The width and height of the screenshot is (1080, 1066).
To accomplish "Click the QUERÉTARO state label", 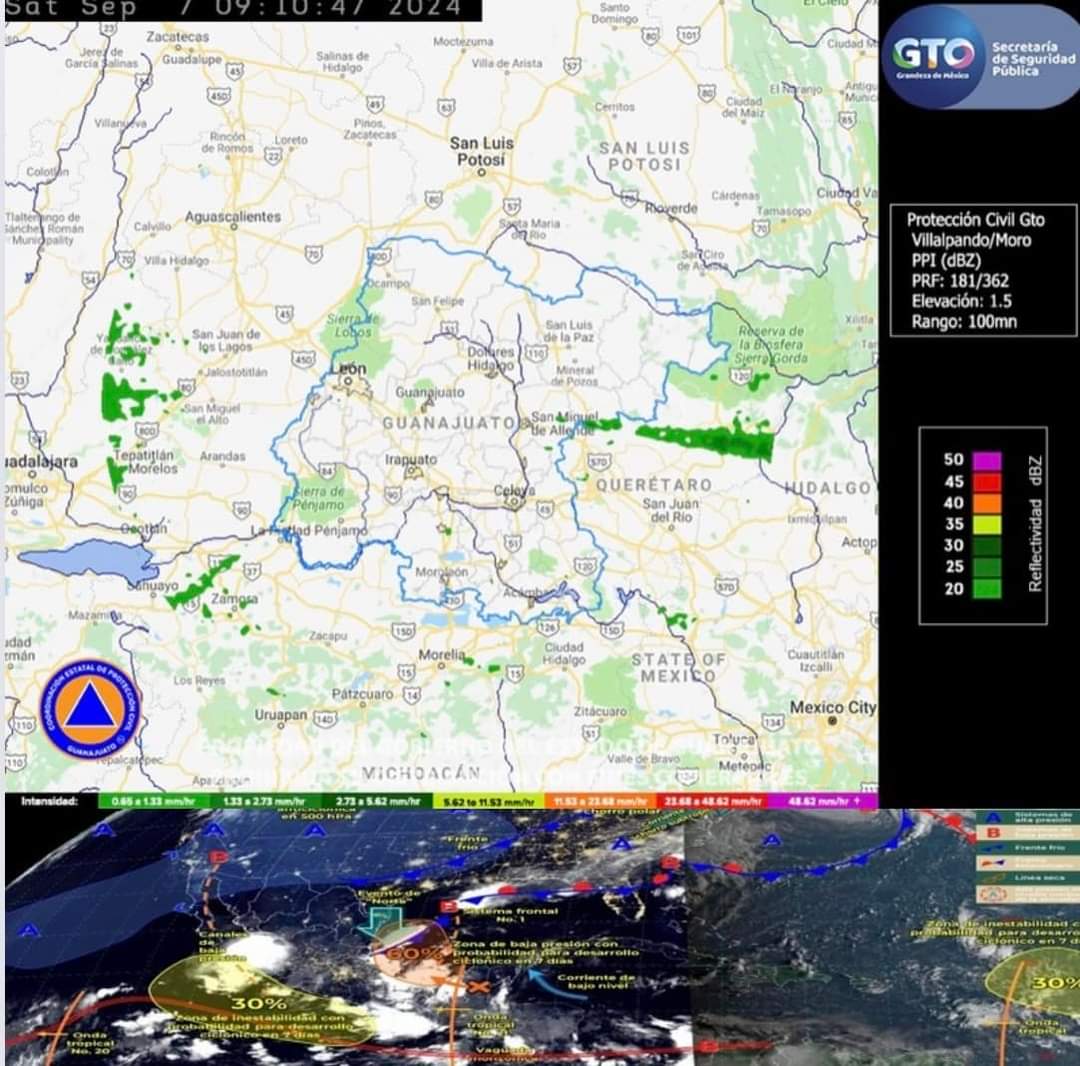I will pos(654,485).
